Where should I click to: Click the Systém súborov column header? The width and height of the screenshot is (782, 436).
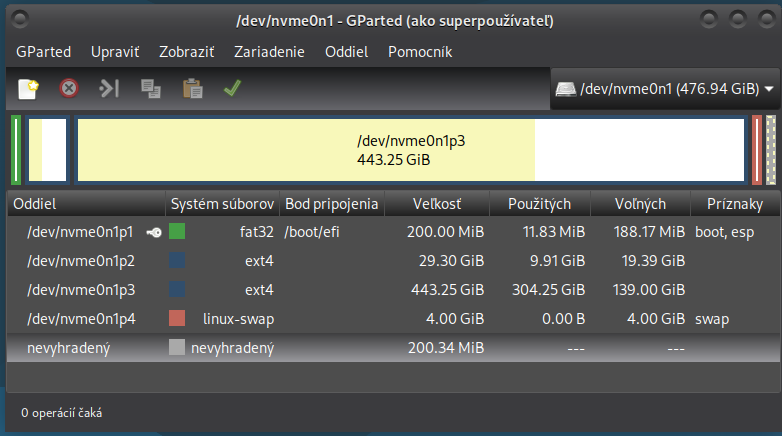(222, 204)
